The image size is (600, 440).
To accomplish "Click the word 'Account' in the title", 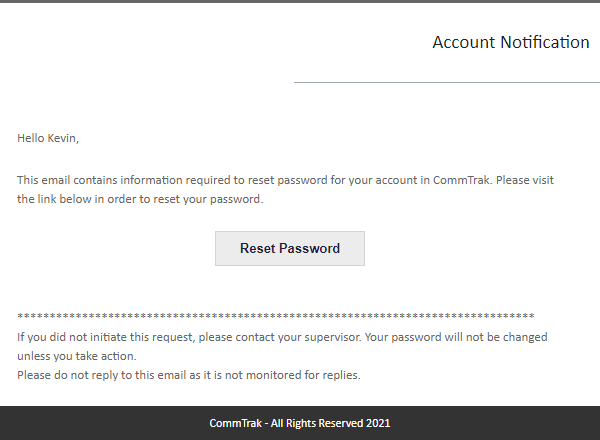I will click(464, 42).
